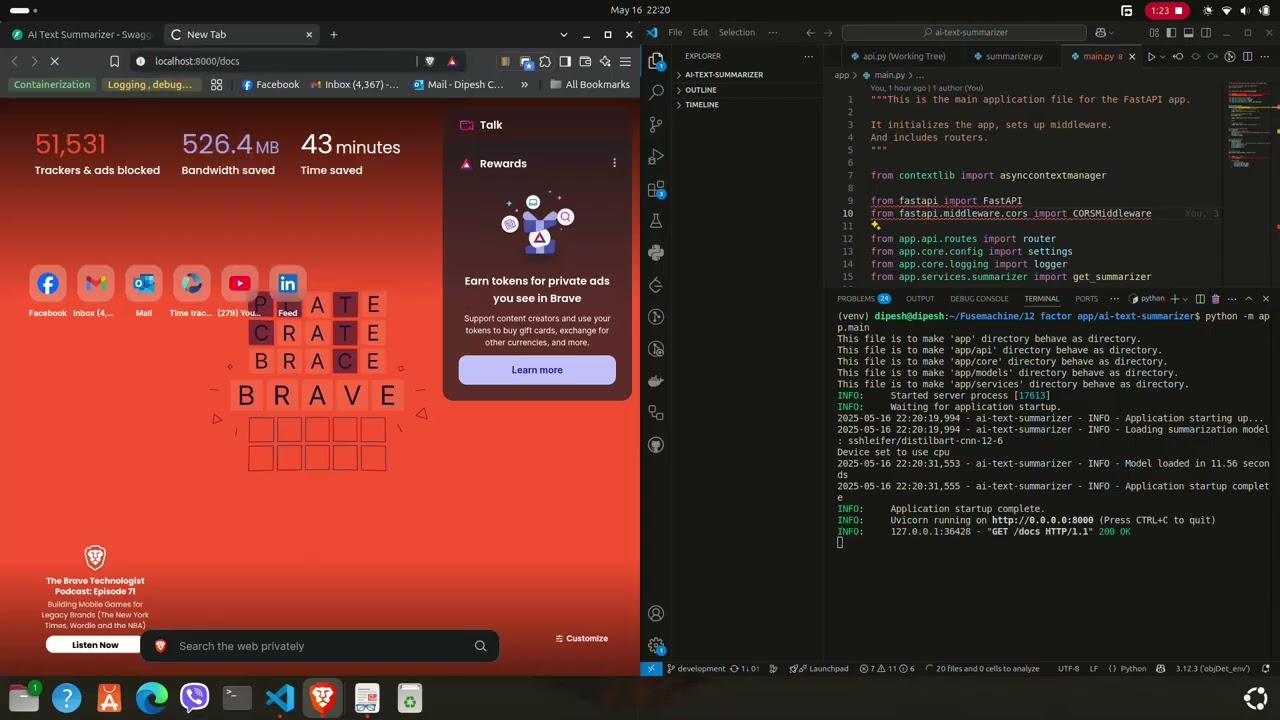Viewport: 1280px width, 720px height.
Task: Show hidden bookmarks overflow chevron
Action: coord(524,85)
